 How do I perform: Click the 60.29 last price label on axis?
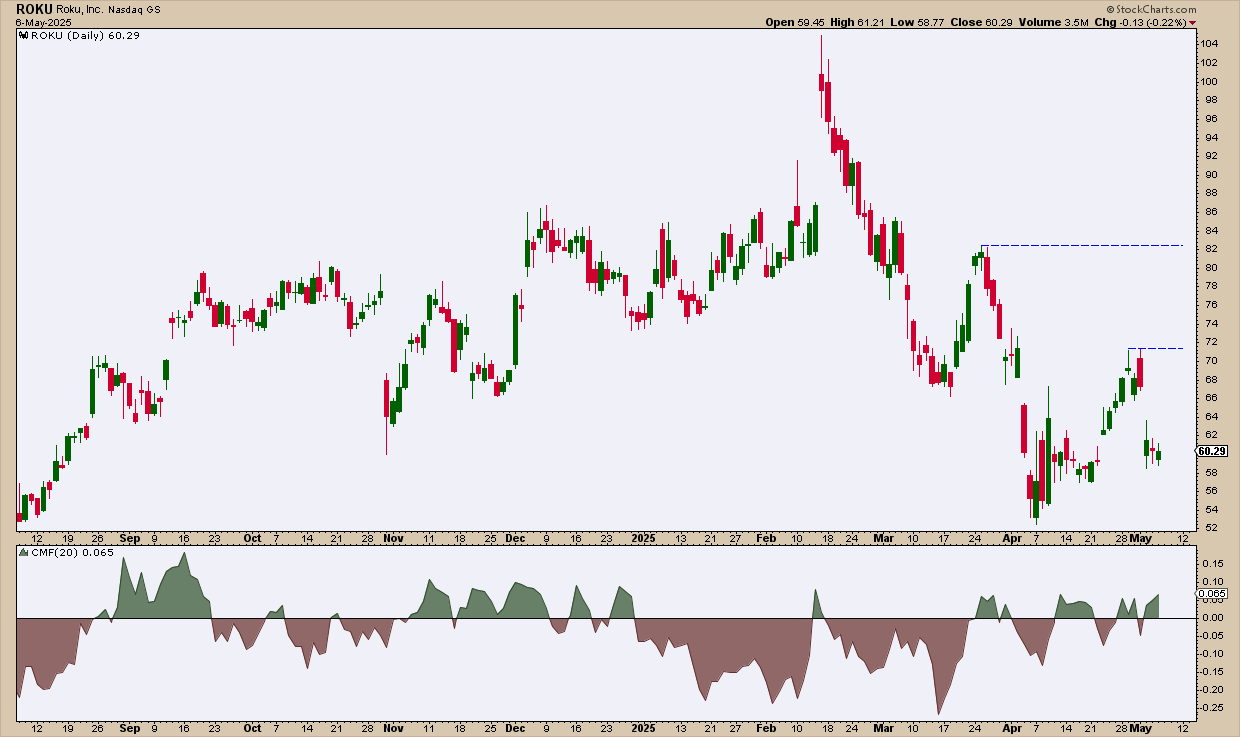click(x=1211, y=452)
